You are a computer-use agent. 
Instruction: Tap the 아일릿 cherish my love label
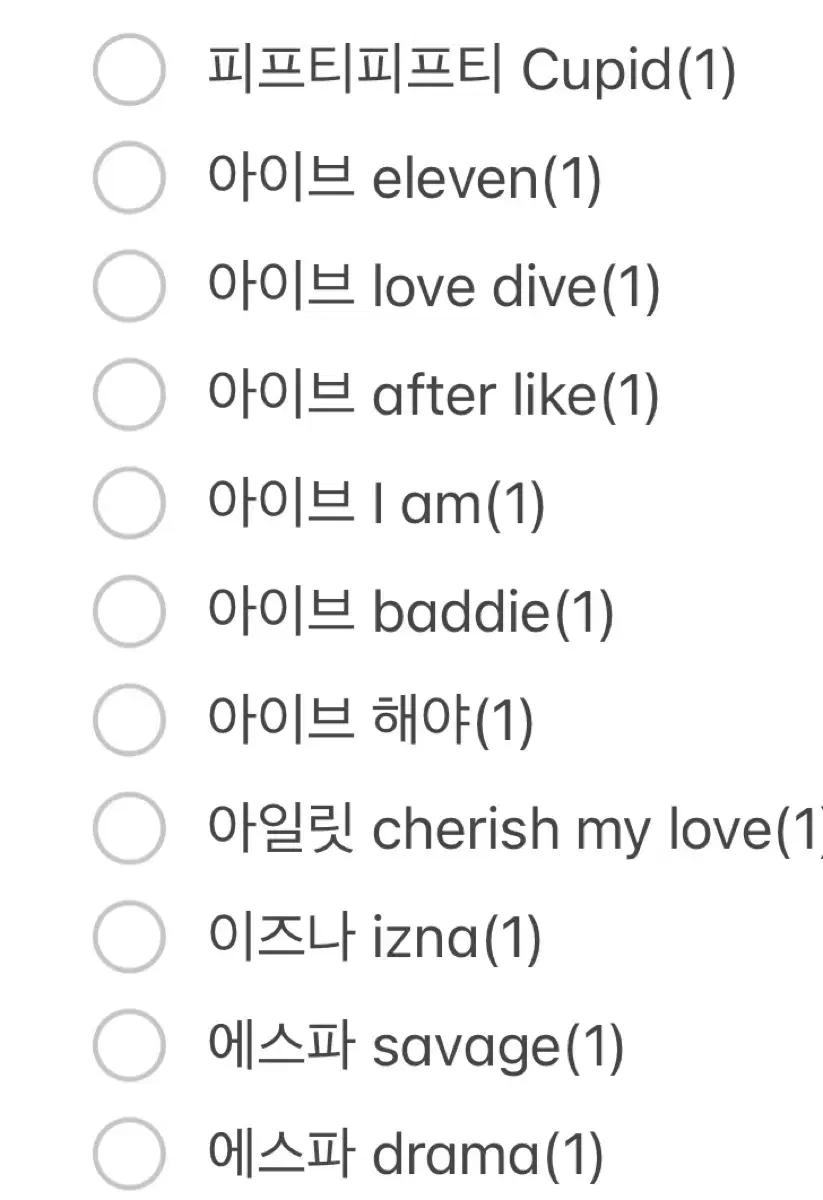point(515,830)
